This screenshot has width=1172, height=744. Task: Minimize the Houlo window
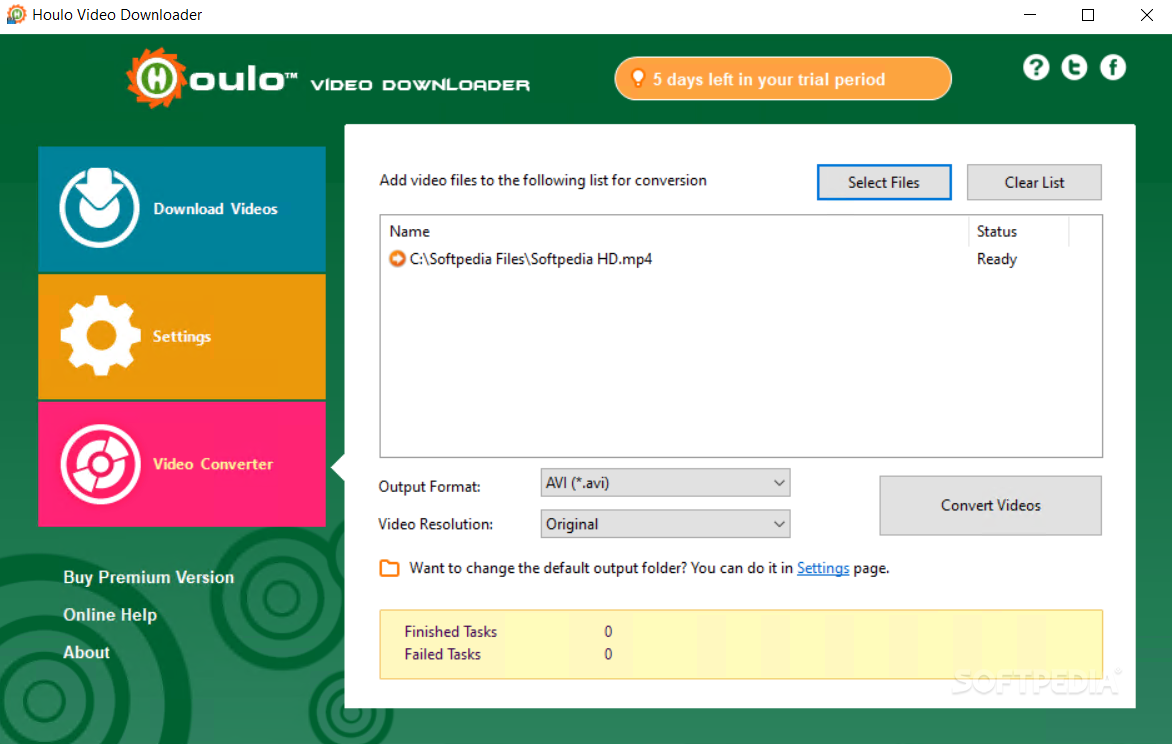click(1030, 15)
